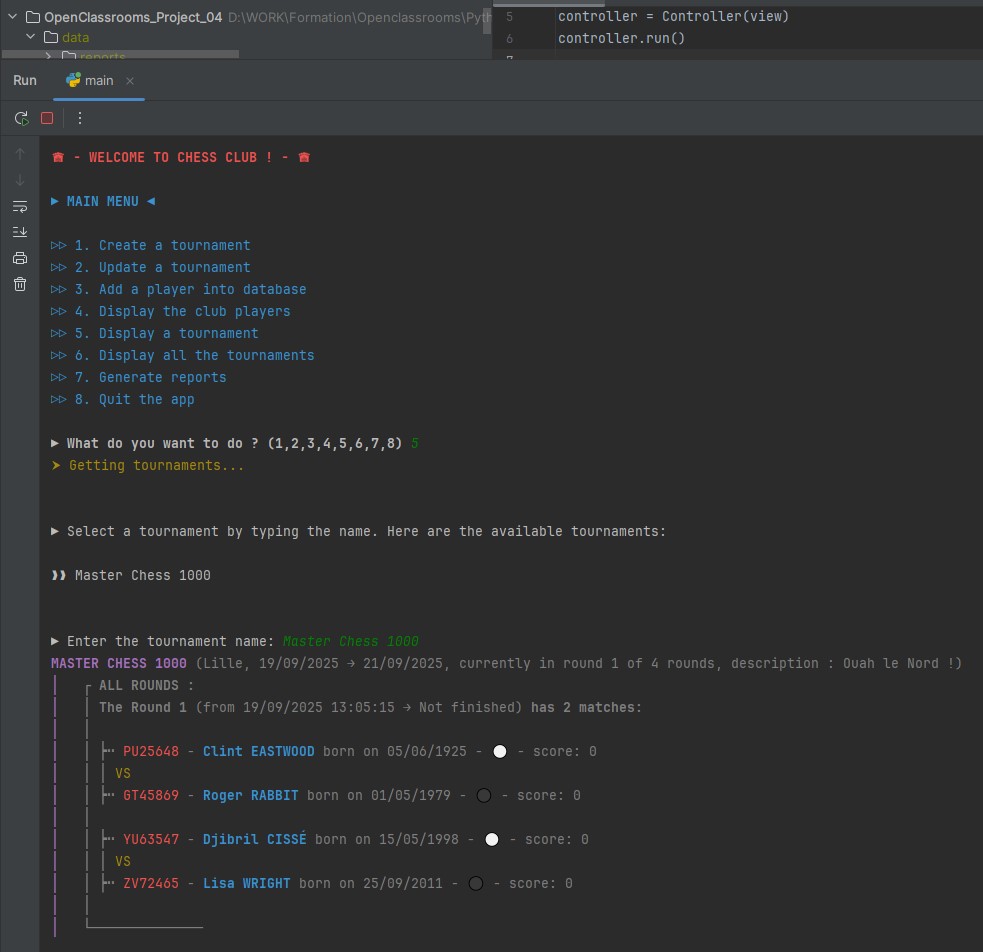Clear all console output with trash icon
The width and height of the screenshot is (983, 952).
(20, 284)
